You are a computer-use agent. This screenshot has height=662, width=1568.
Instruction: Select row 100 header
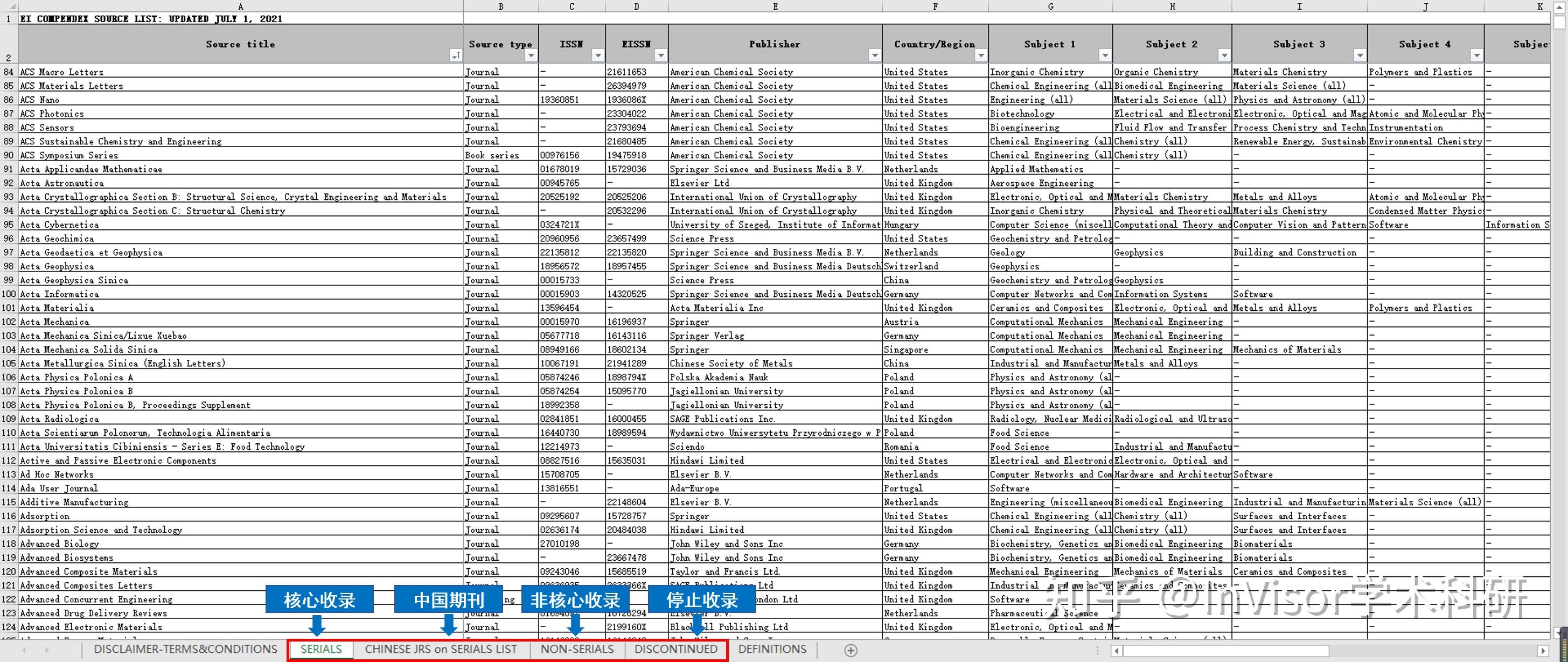(x=9, y=294)
